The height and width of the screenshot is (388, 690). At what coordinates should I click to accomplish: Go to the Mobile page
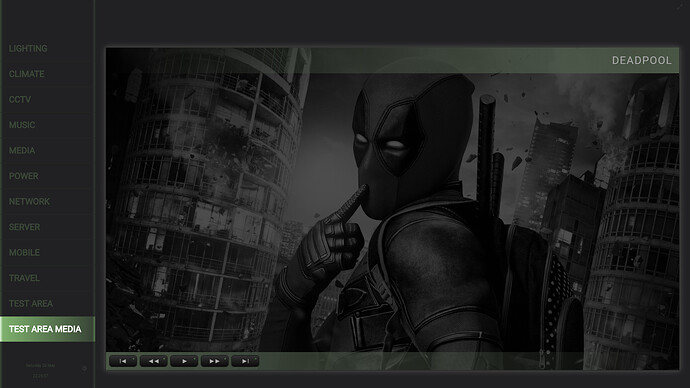[47, 253]
